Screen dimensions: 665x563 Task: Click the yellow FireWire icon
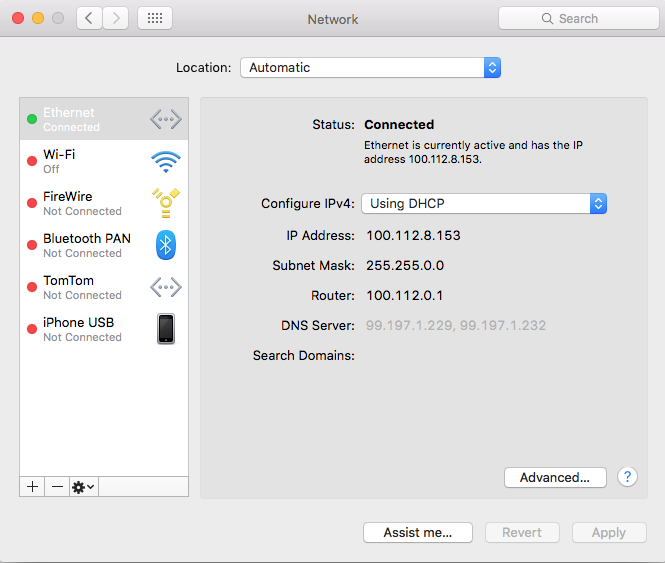pyautogui.click(x=166, y=203)
